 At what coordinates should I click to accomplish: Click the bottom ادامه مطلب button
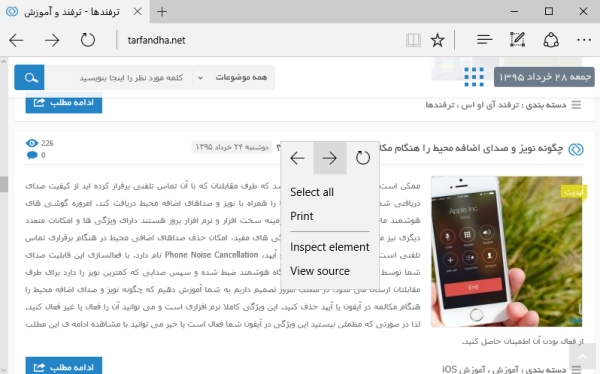pos(64,367)
